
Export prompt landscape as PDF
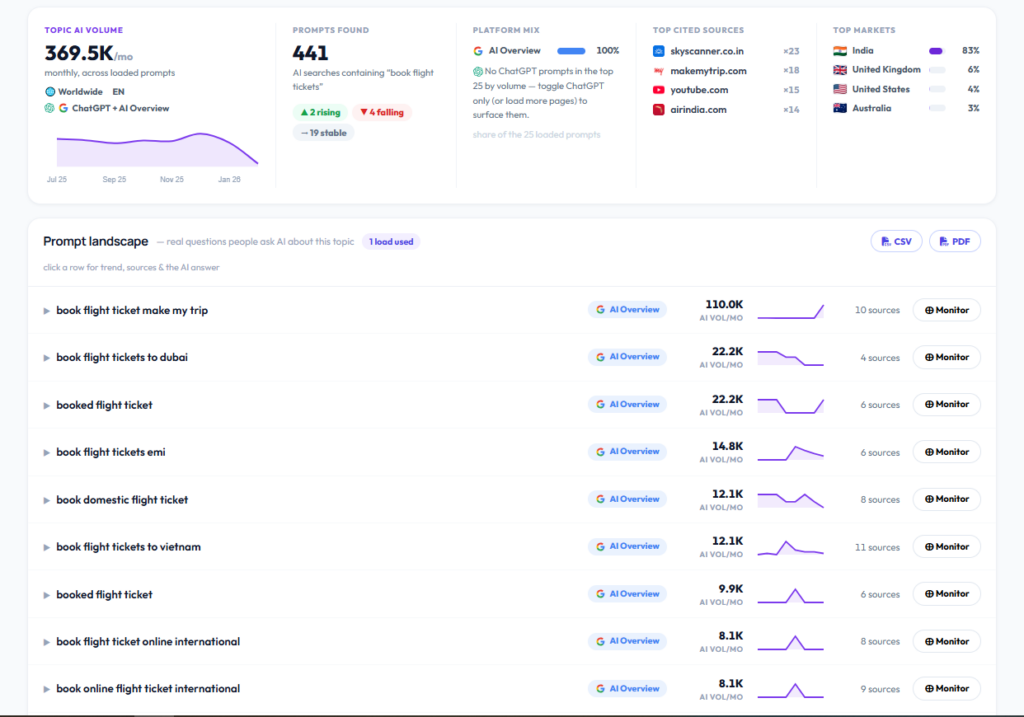pos(955,242)
